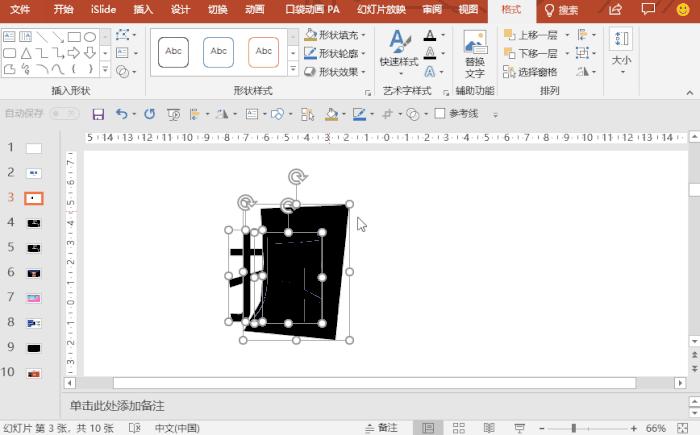Open 形状填充 shape fill menu
The height and width of the screenshot is (435, 700).
pos(335,35)
